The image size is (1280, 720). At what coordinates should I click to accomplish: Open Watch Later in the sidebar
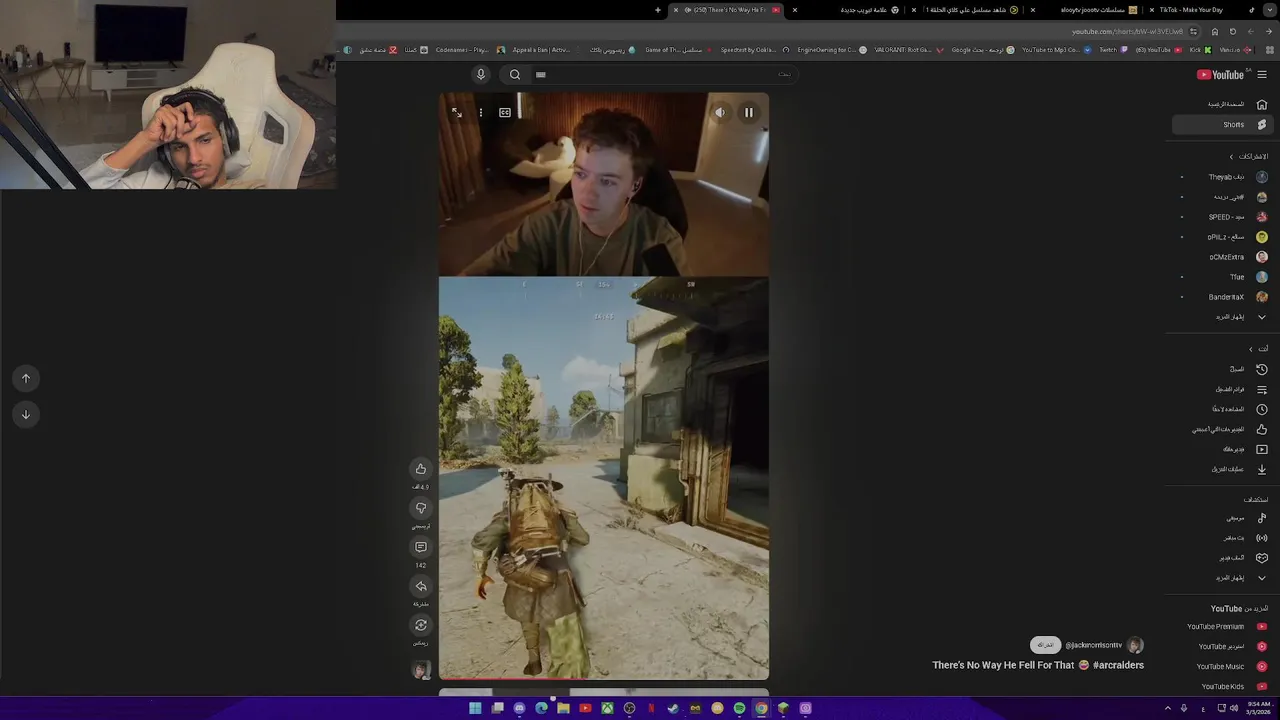pyautogui.click(x=1222, y=409)
